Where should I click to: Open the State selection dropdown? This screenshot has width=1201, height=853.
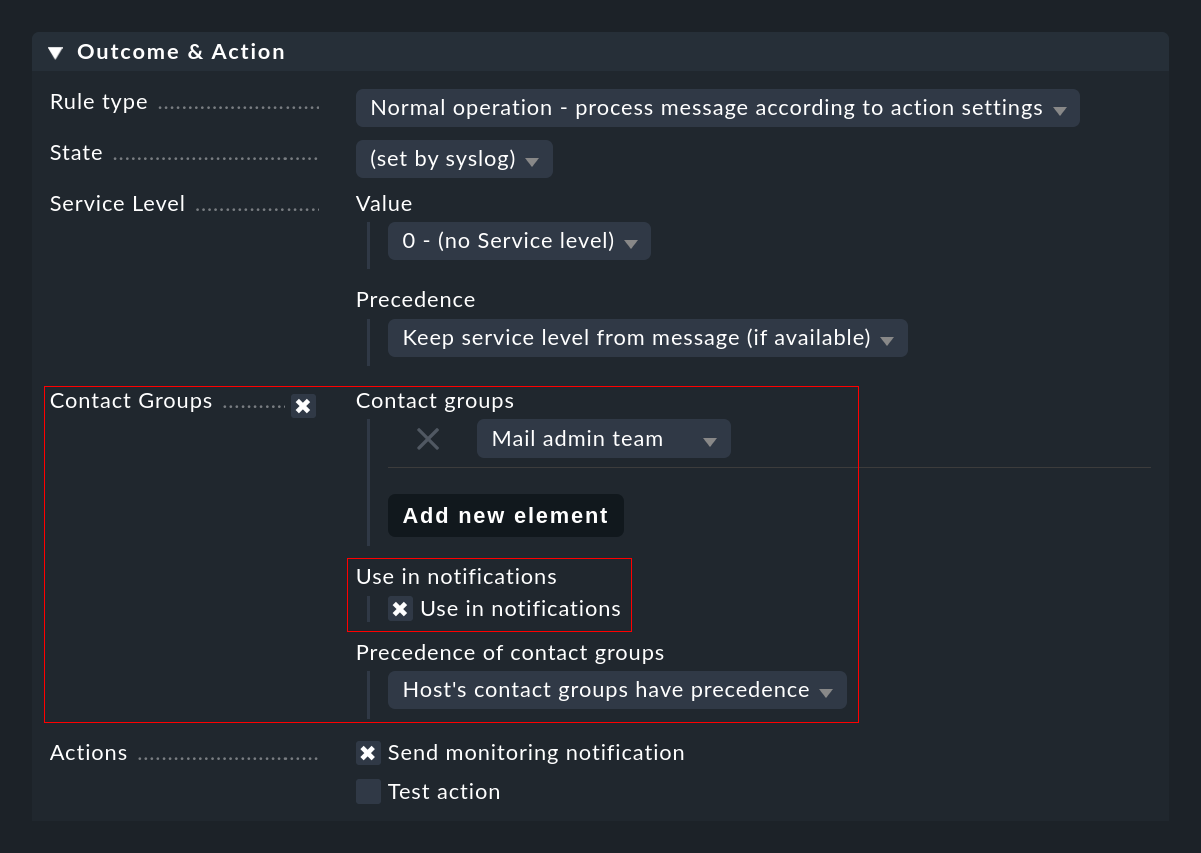pyautogui.click(x=453, y=159)
